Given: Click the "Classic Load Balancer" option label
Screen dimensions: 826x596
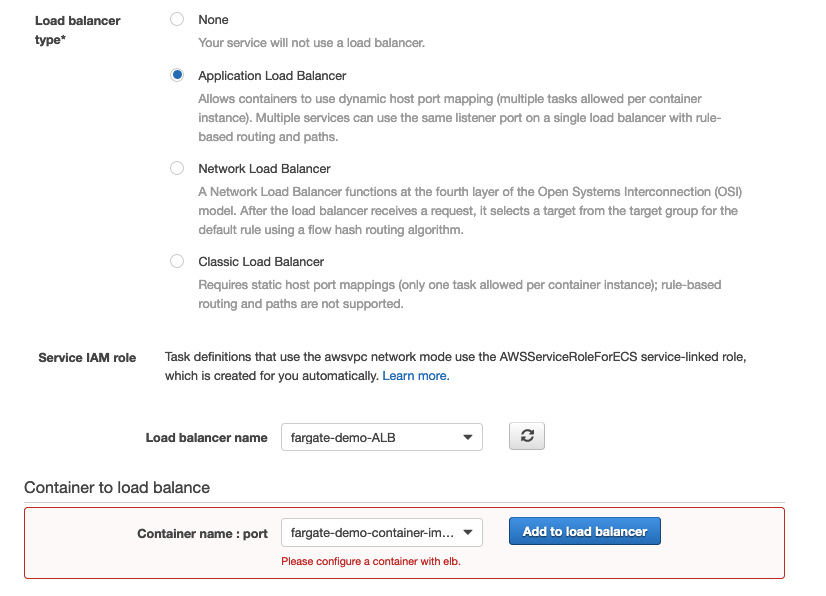Looking at the screenshot, I should pos(261,262).
